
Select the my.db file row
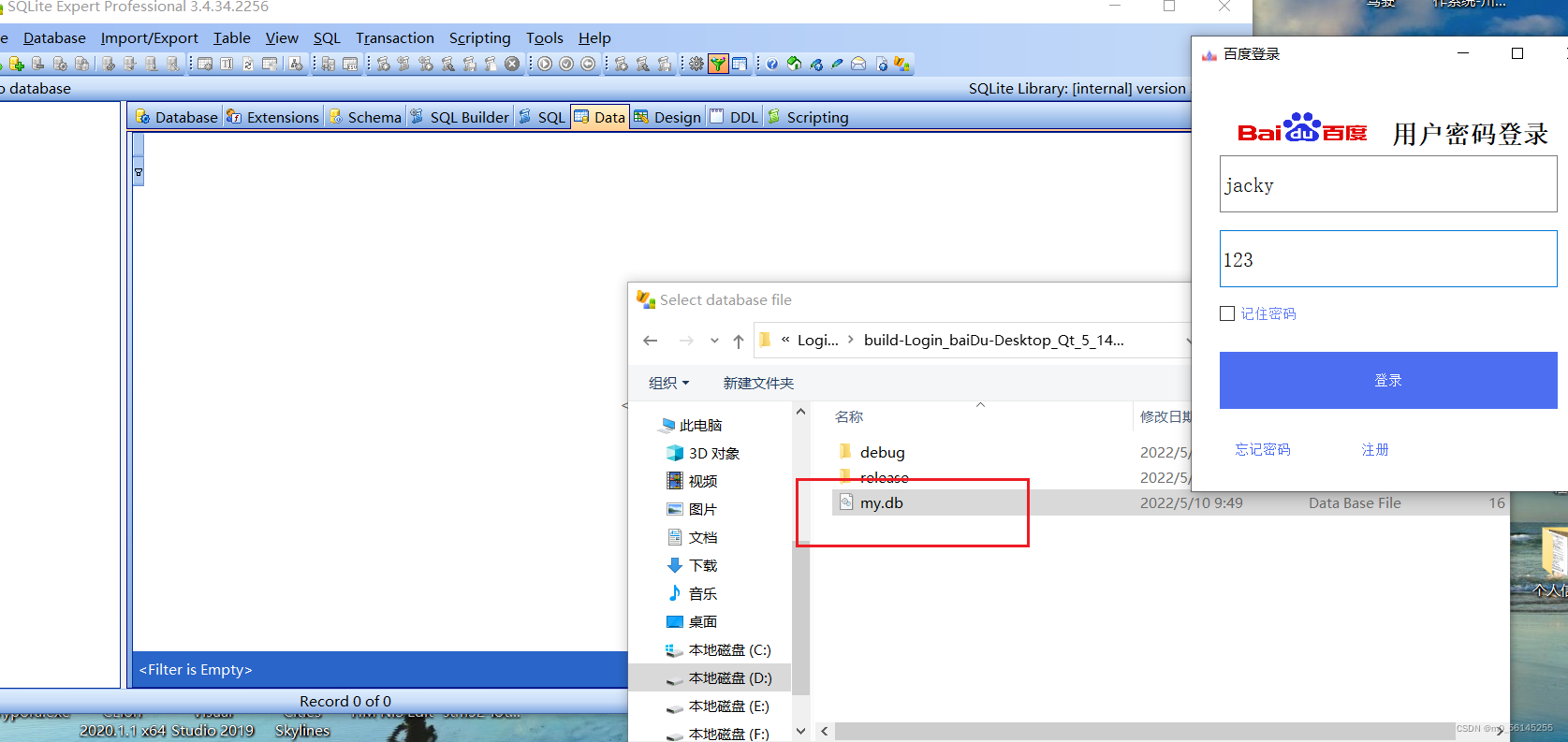[1170, 502]
